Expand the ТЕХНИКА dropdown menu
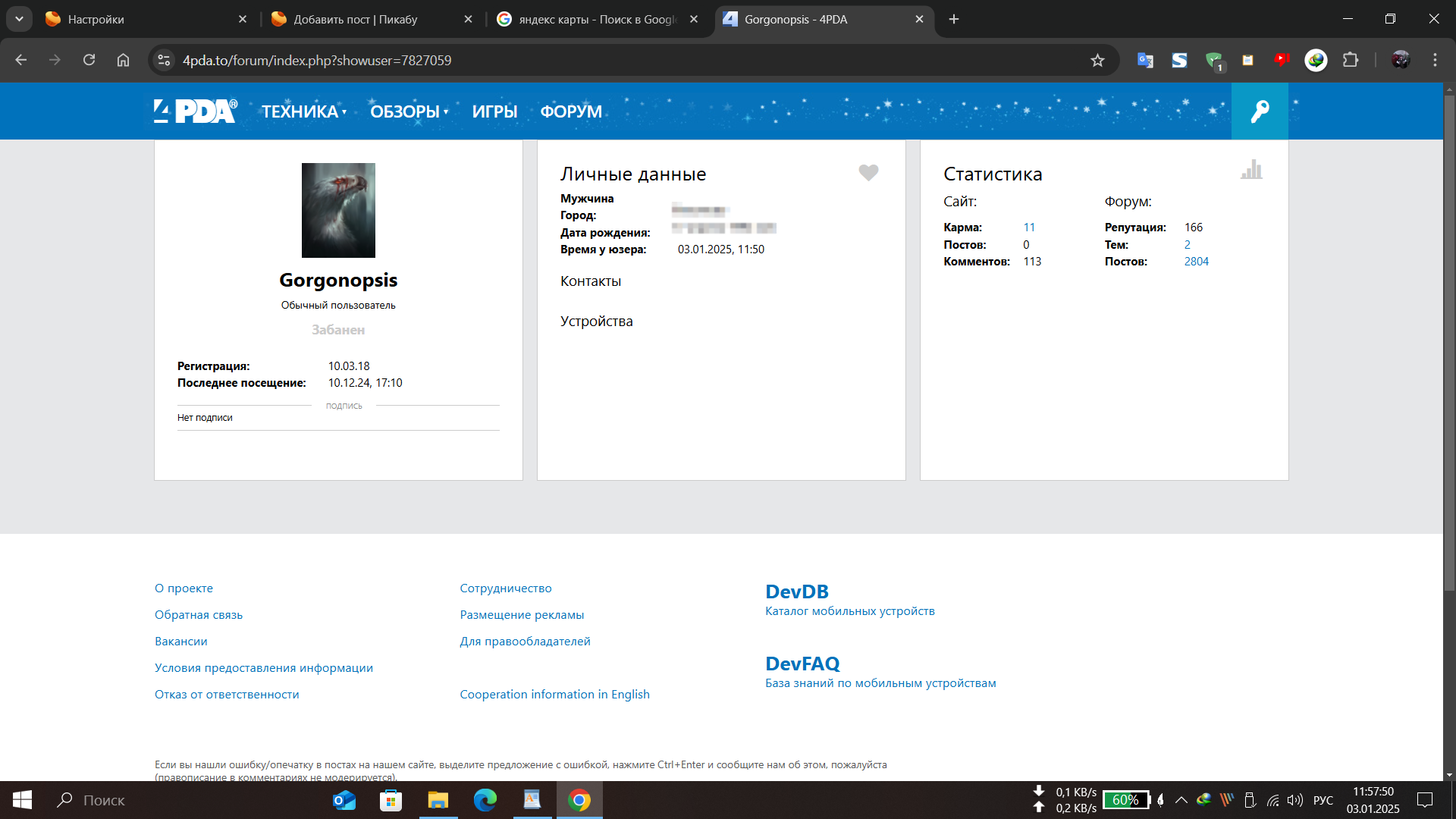Image resolution: width=1456 pixels, height=819 pixels. pyautogui.click(x=303, y=111)
